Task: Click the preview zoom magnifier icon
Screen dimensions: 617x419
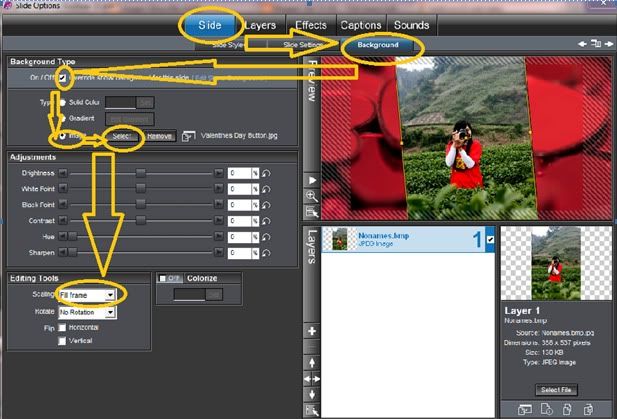Action: click(313, 196)
